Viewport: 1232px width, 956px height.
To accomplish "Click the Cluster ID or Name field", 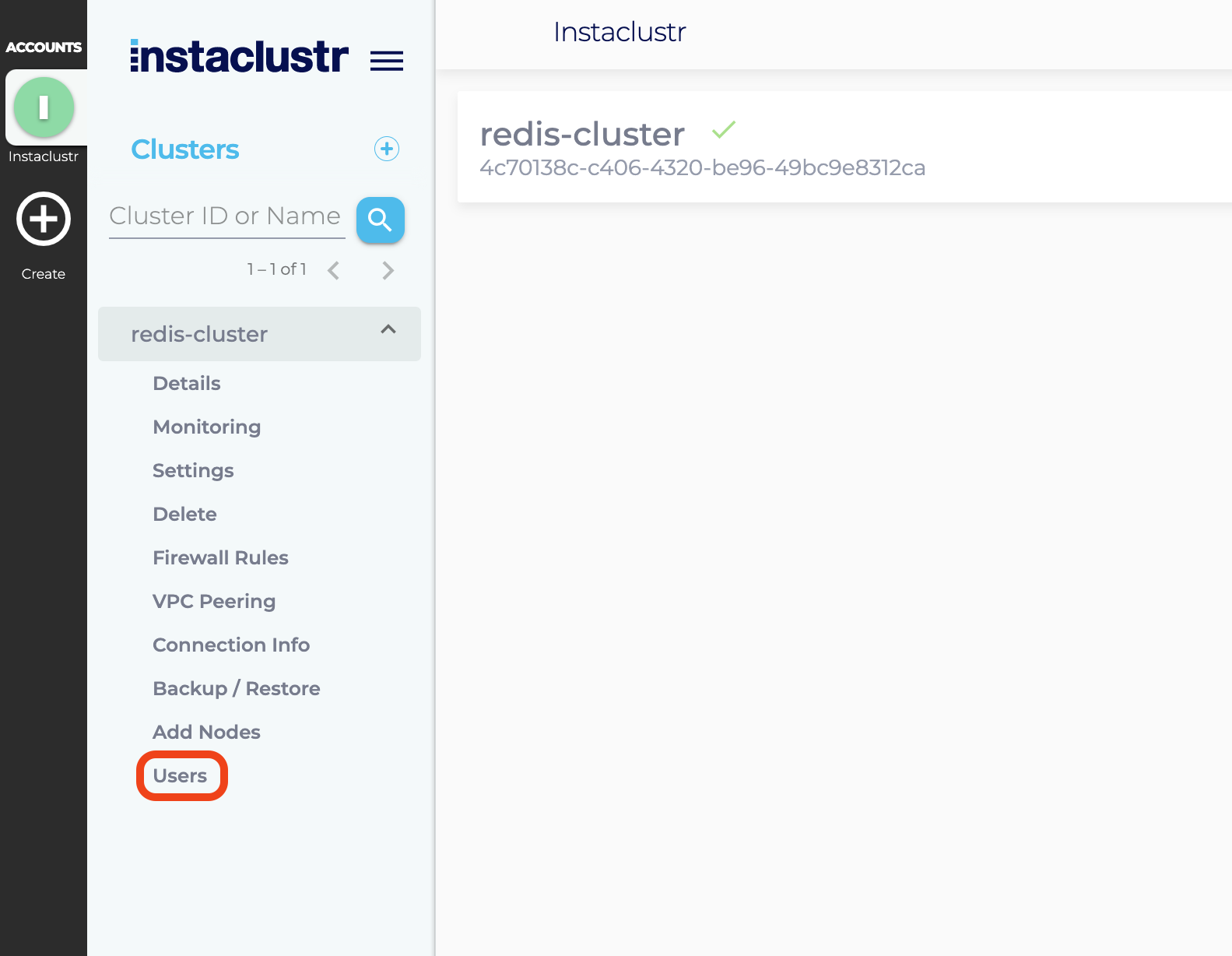I will pyautogui.click(x=226, y=216).
